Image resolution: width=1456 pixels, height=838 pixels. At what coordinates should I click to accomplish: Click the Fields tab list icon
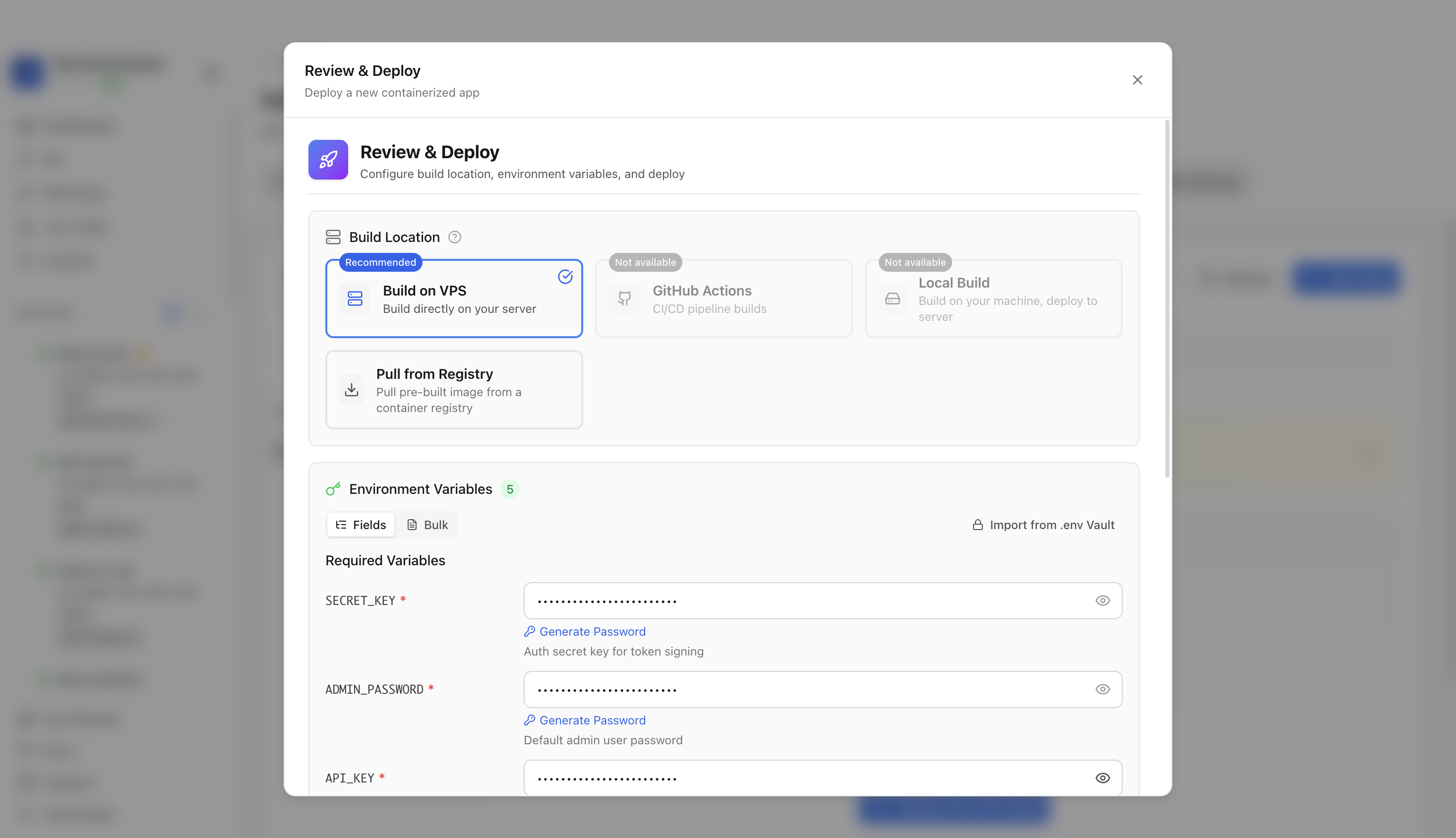pyautogui.click(x=341, y=525)
